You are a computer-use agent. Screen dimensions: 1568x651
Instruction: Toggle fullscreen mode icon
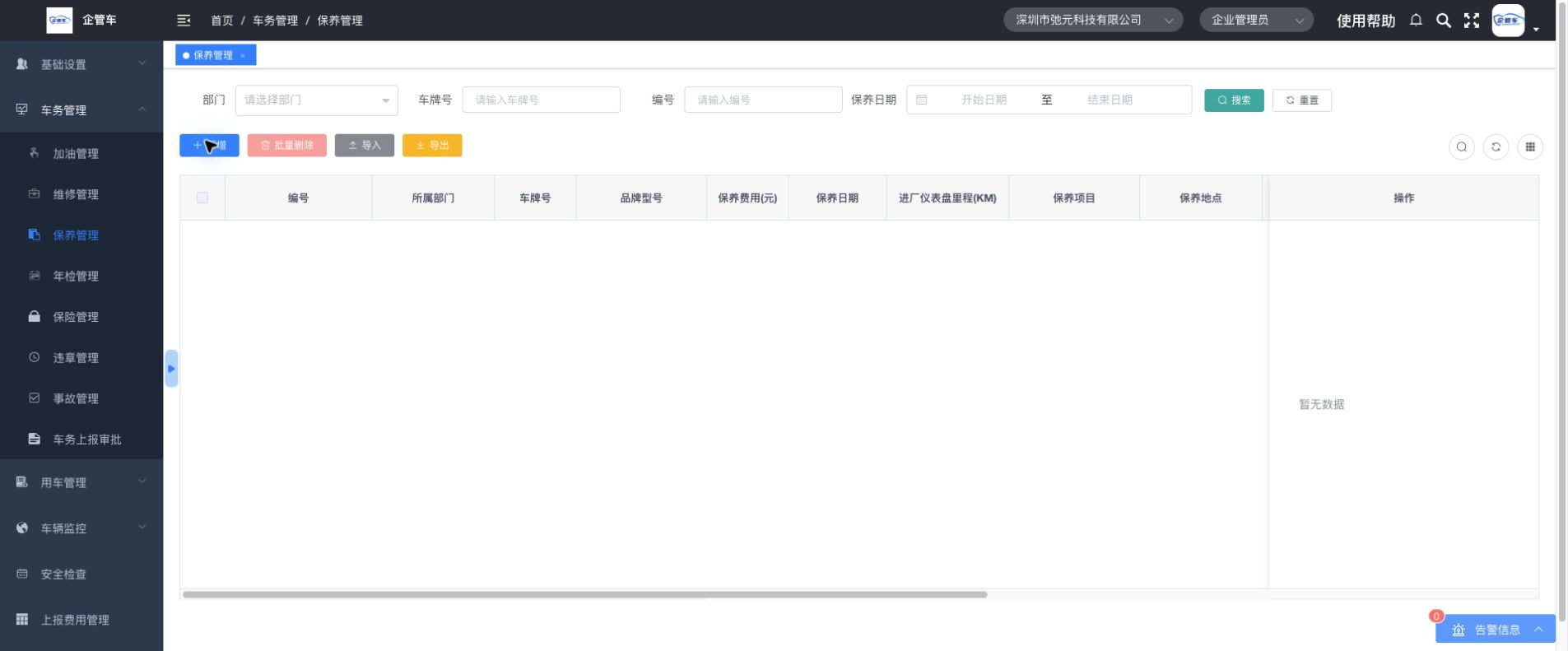(x=1472, y=21)
